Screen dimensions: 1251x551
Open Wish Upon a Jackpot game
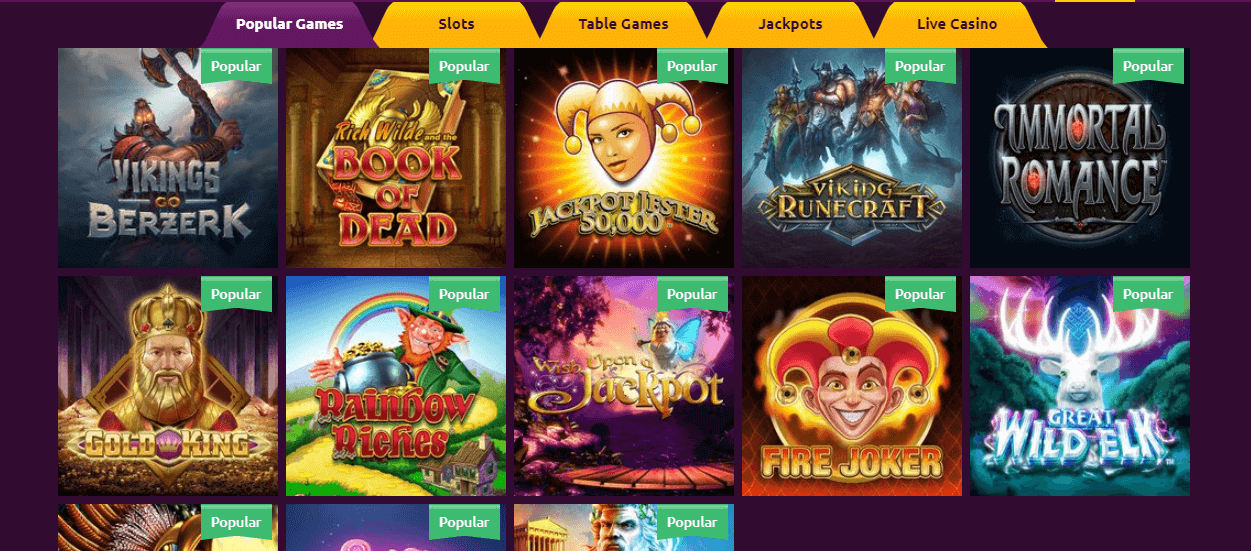(x=624, y=386)
